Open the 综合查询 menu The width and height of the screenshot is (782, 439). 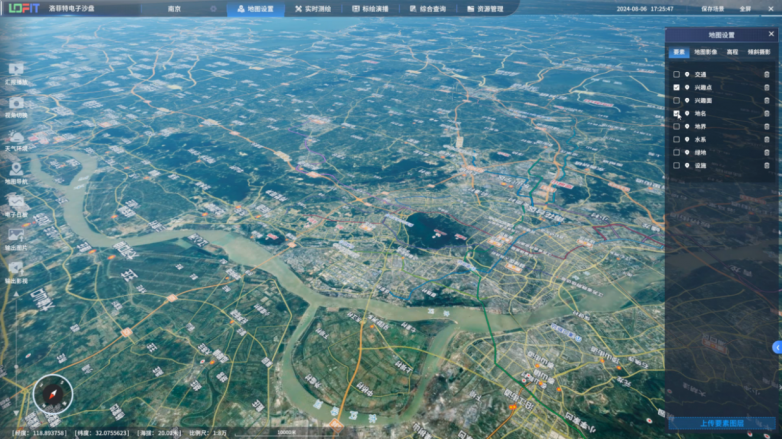[428, 8]
